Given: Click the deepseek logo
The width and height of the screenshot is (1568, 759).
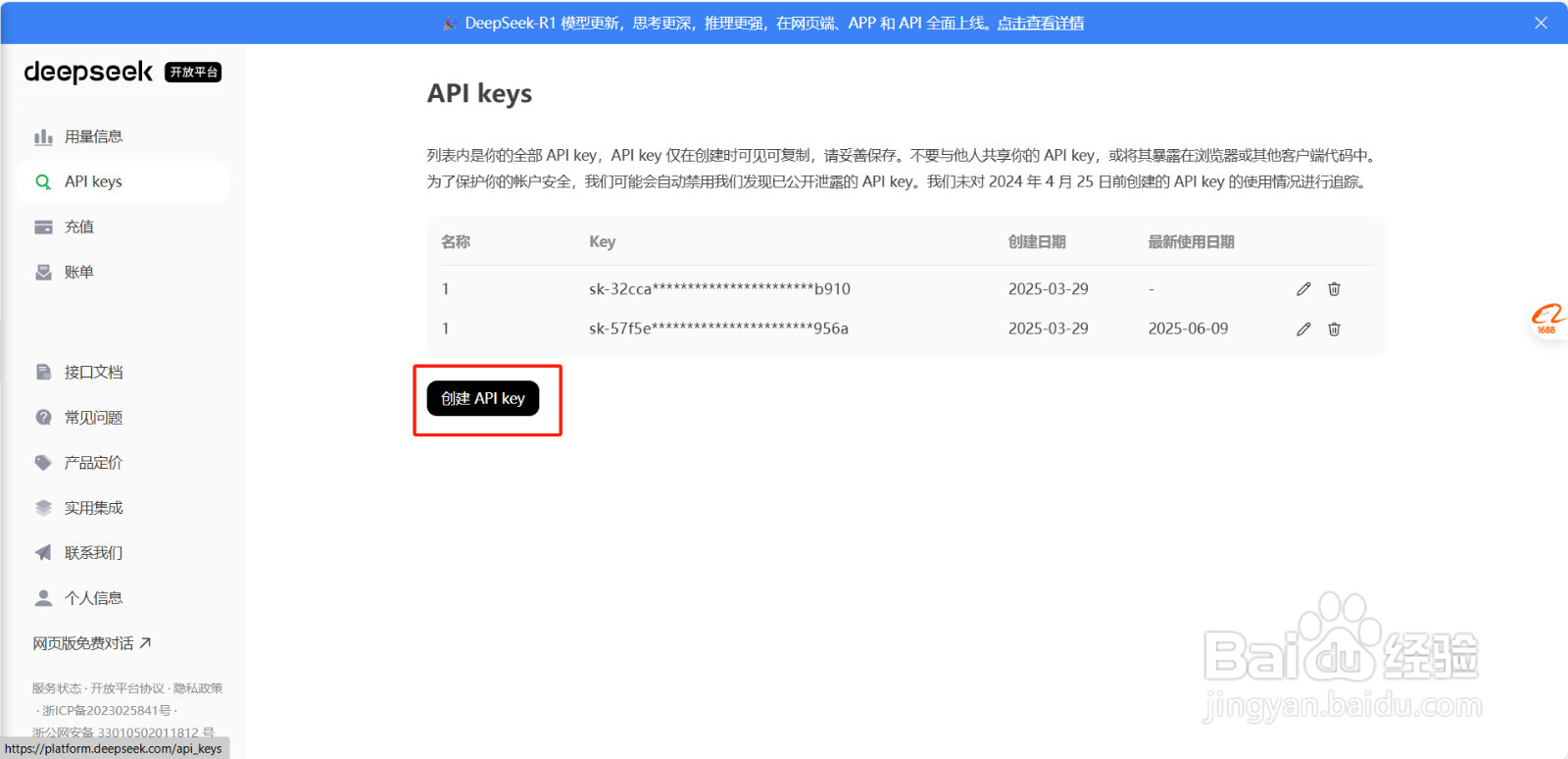Looking at the screenshot, I should 88,72.
